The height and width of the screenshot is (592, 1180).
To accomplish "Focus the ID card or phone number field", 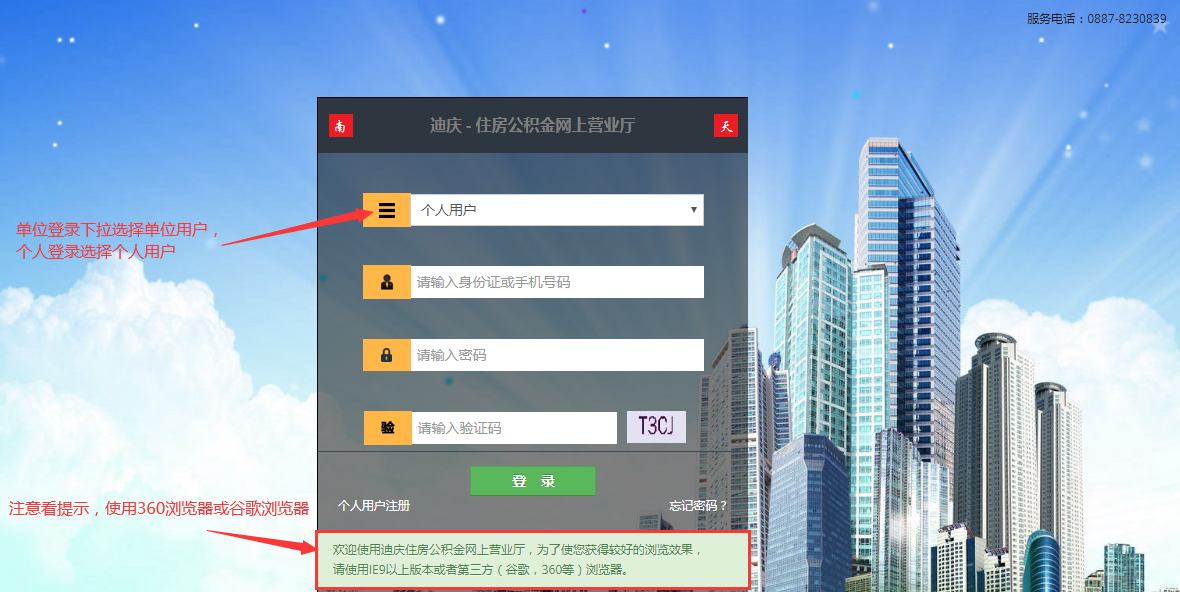I will (557, 282).
